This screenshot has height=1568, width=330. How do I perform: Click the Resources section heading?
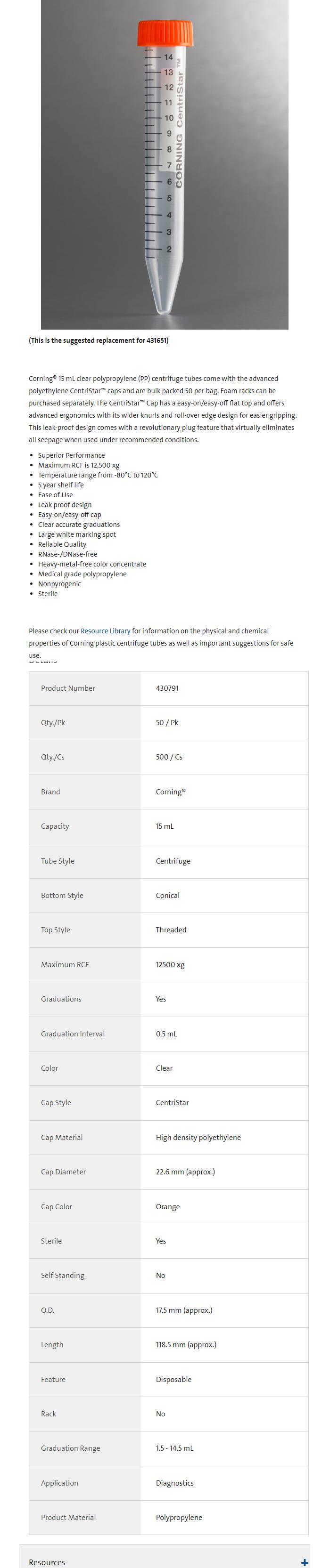[47, 1562]
